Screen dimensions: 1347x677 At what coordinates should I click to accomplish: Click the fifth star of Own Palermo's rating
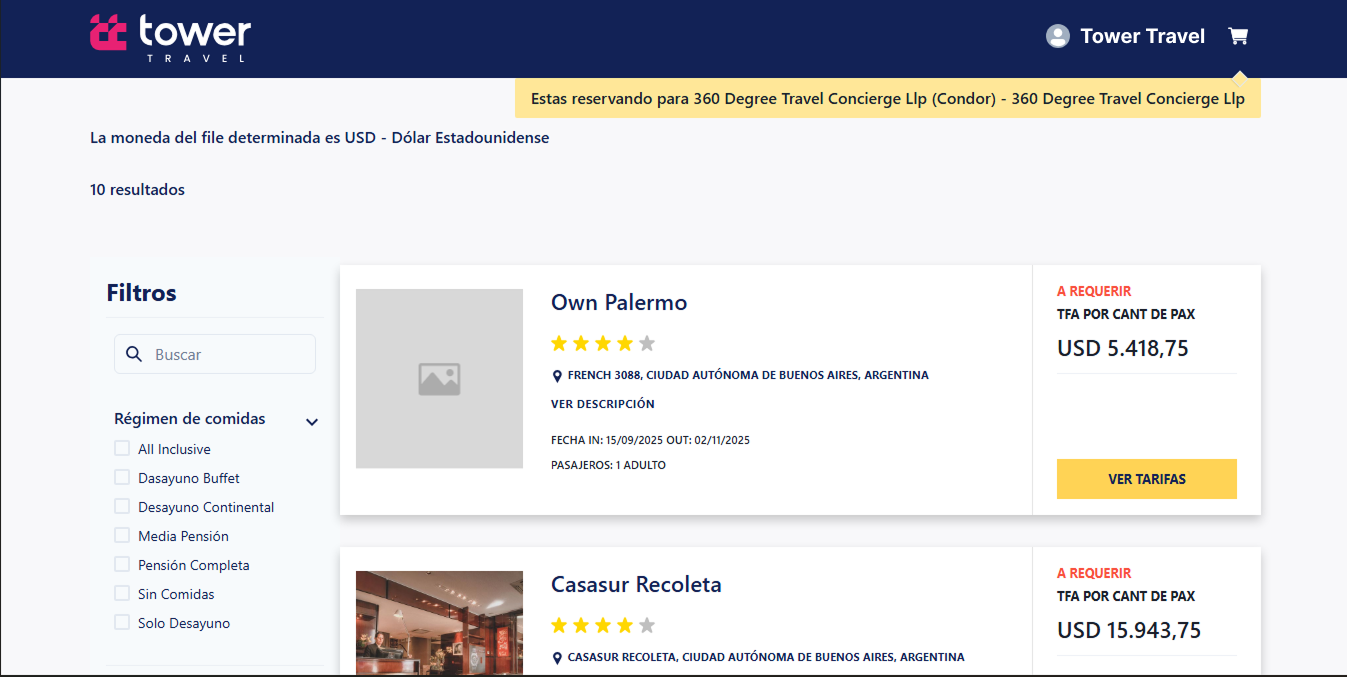click(648, 343)
